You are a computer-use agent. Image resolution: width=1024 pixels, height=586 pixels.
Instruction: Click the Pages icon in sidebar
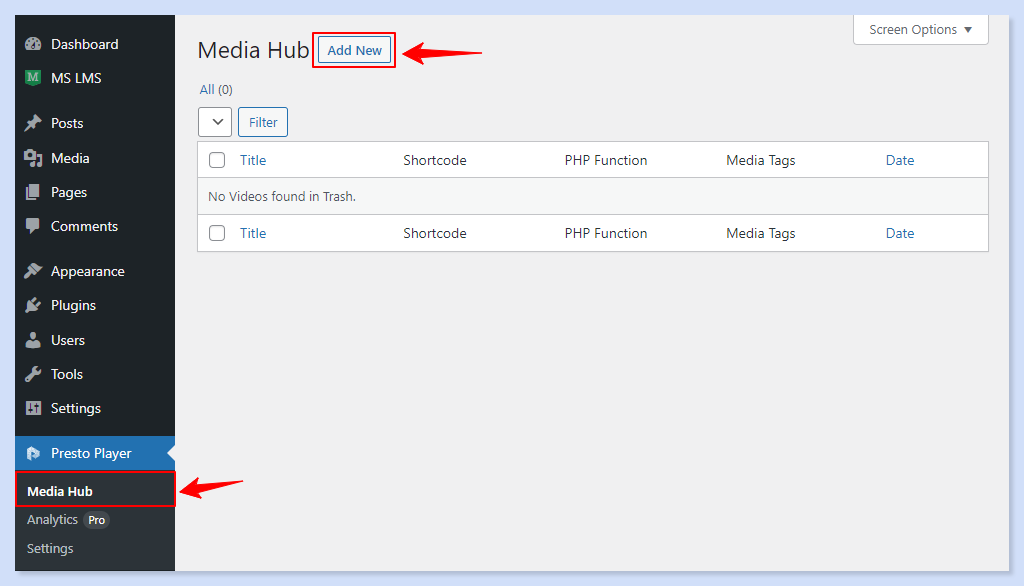point(33,192)
